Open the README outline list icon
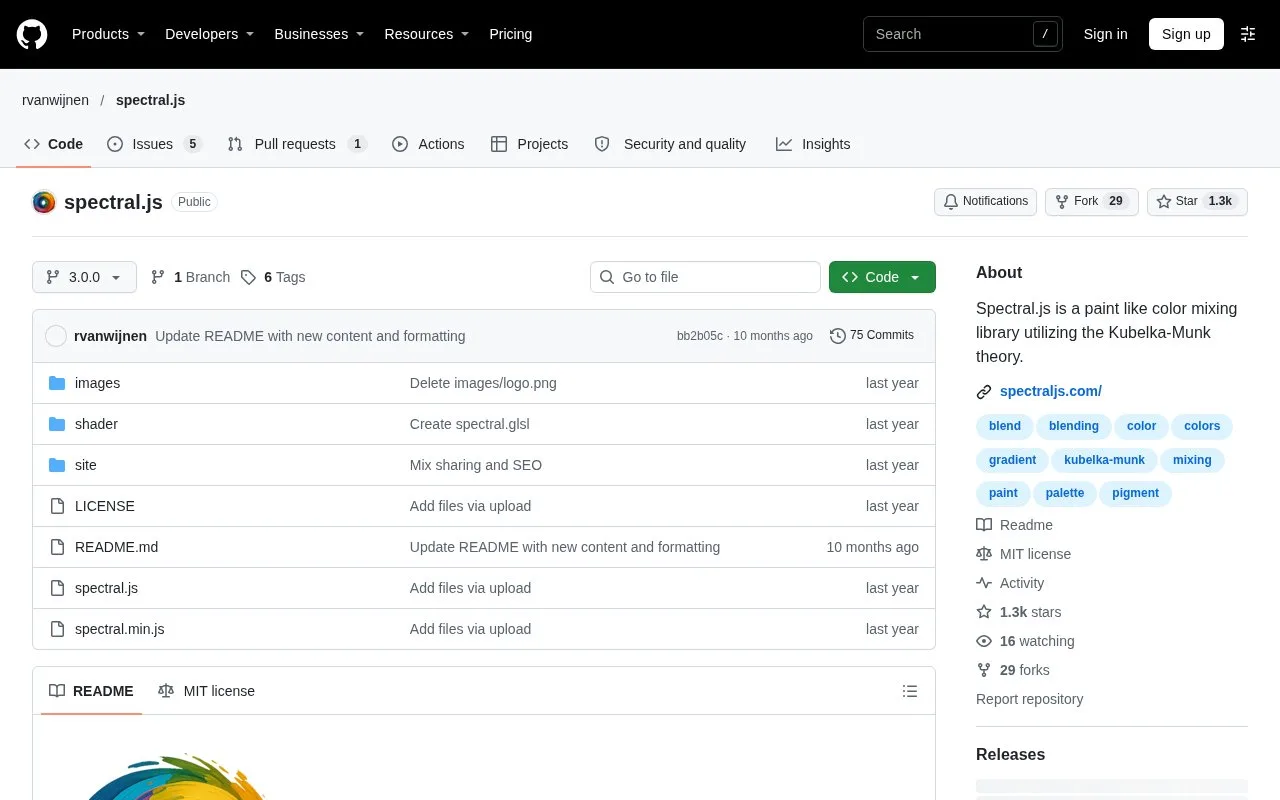This screenshot has width=1280, height=800. click(x=910, y=691)
